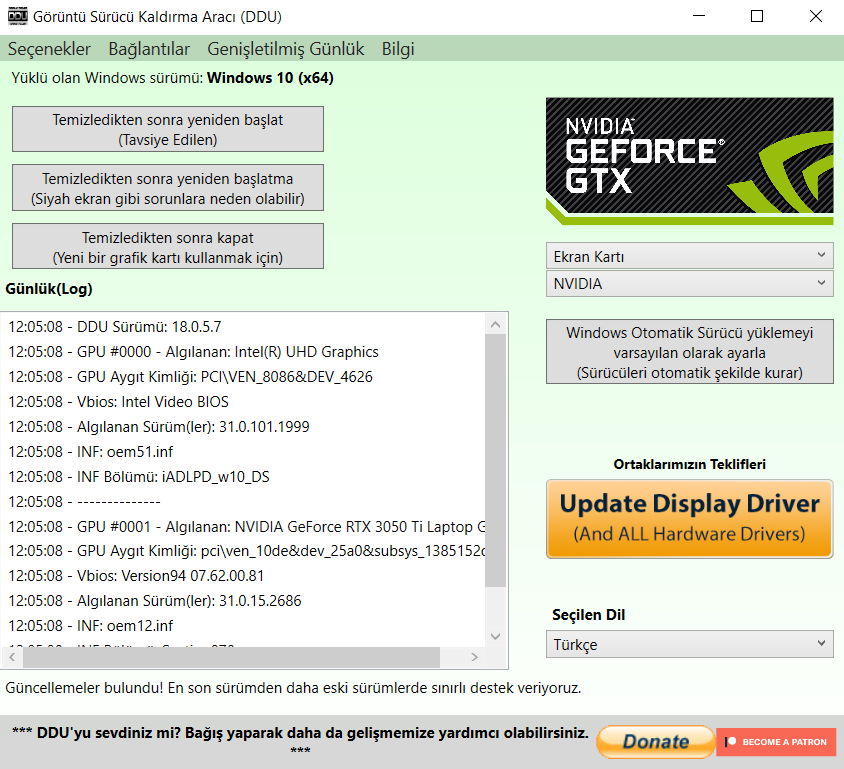The width and height of the screenshot is (844, 769).
Task: Click the Seçilen Dil label
Action: [x=588, y=615]
